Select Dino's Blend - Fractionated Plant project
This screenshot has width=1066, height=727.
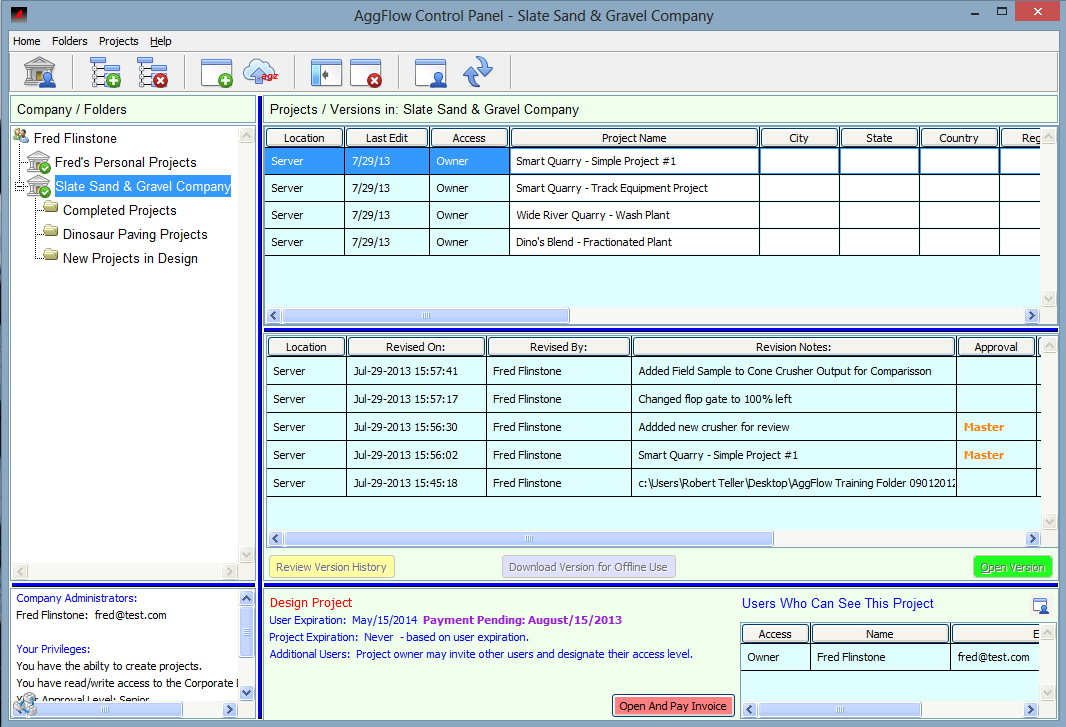coord(652,242)
